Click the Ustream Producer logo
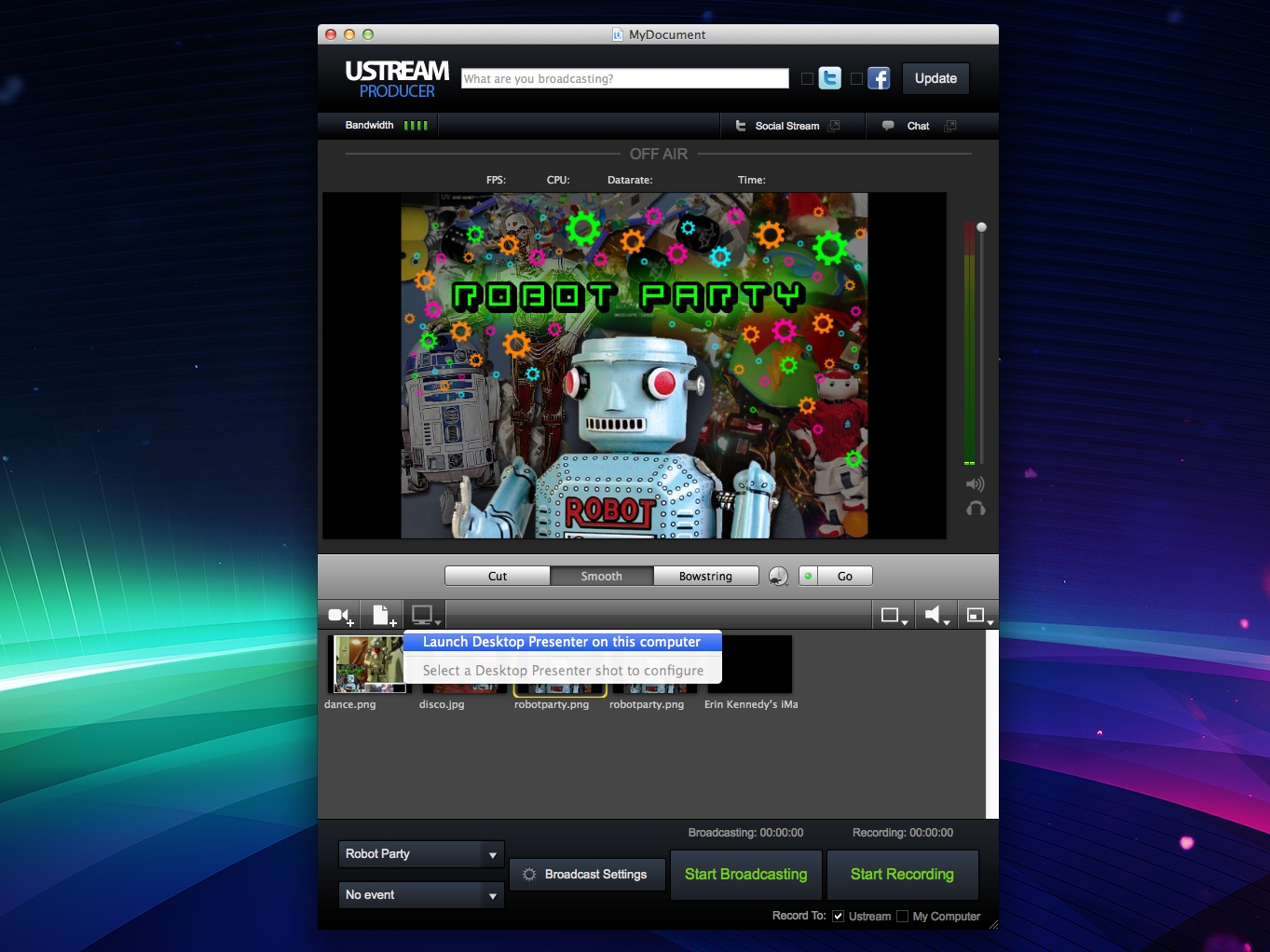The image size is (1270, 952). (x=397, y=79)
